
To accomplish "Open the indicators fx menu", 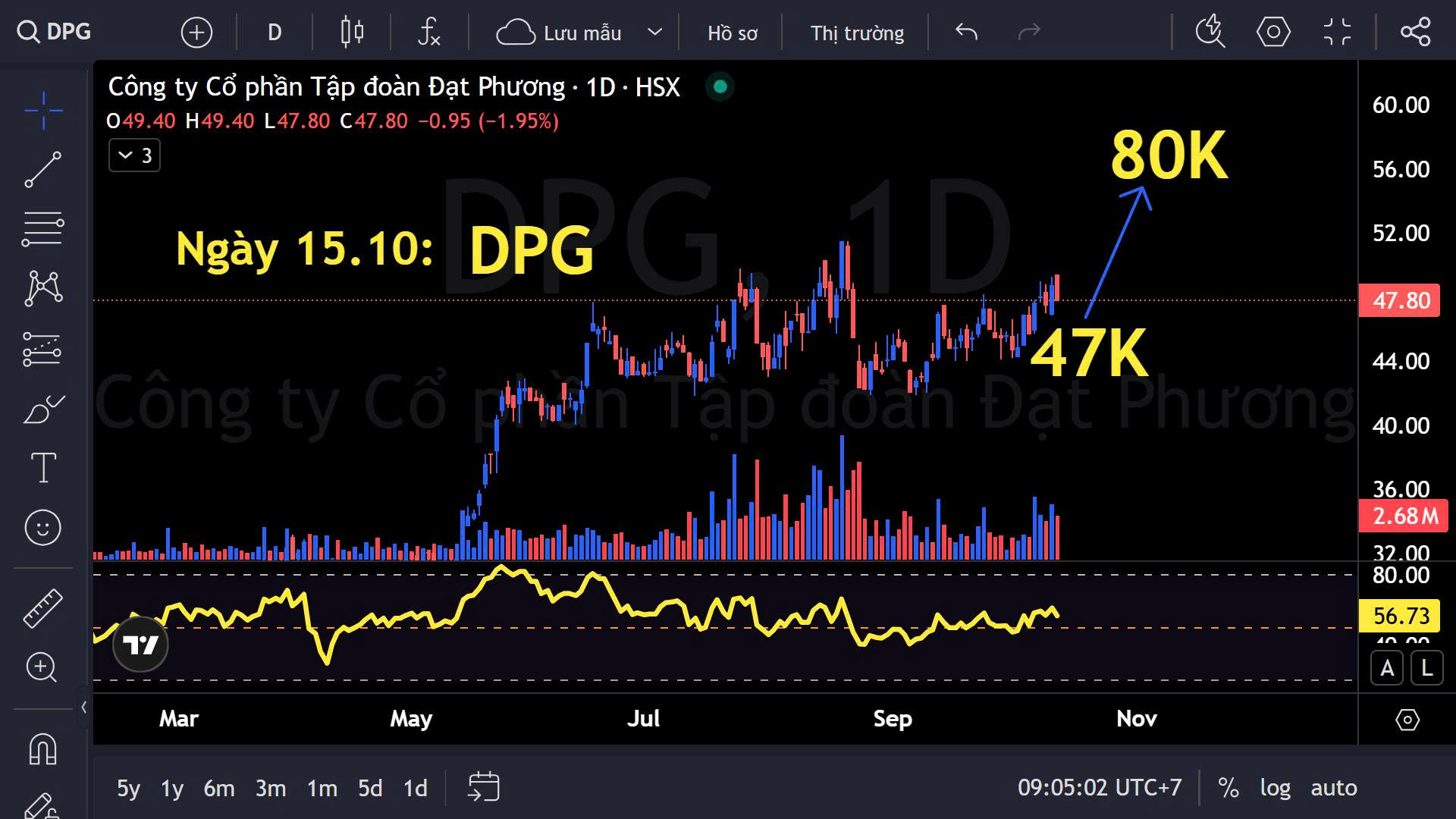I will (x=429, y=33).
